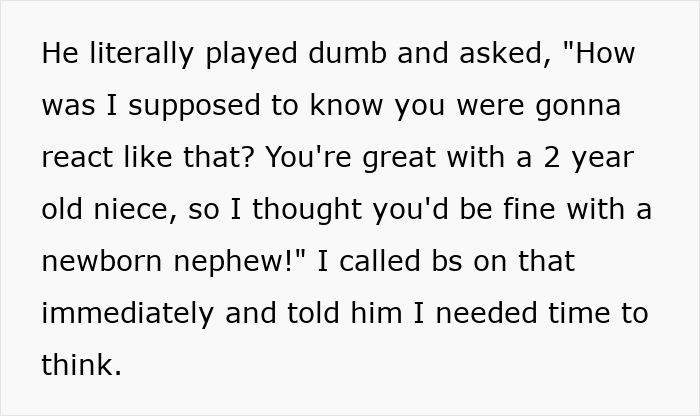
Task: Click the word "How" ending the first line
Action: [x=605, y=54]
